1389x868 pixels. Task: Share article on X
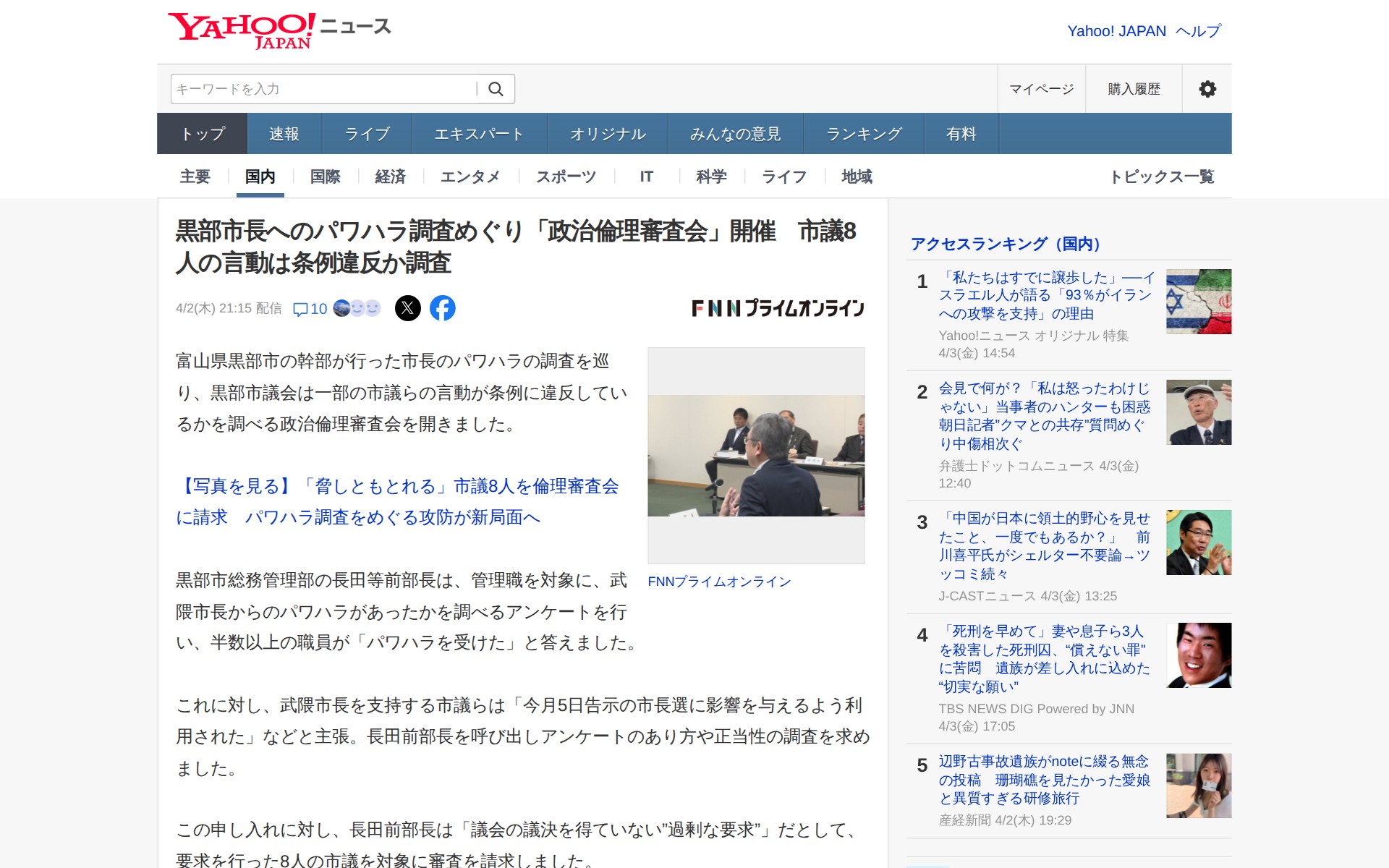pyautogui.click(x=408, y=308)
